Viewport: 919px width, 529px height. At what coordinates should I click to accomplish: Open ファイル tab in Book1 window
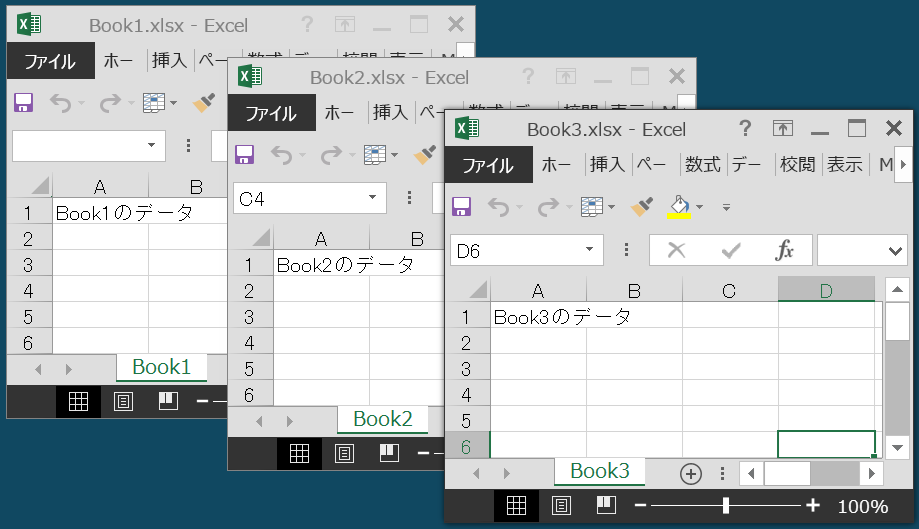pos(50,61)
